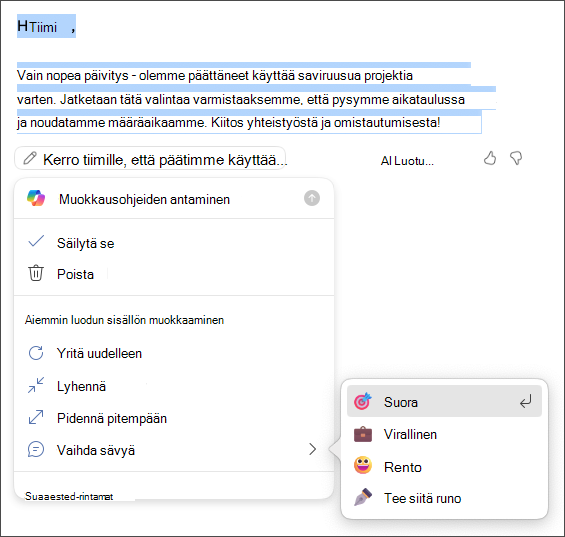Click the Copilot logo icon
The image size is (565, 537).
pos(36,198)
